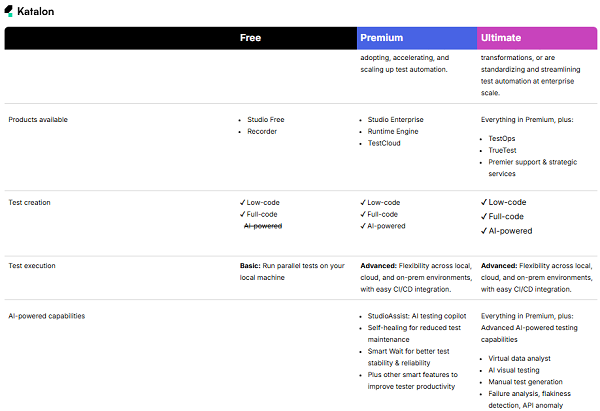Click the AI-powered capabilities row label
This screenshot has width=600, height=411.
pyautogui.click(x=47, y=316)
